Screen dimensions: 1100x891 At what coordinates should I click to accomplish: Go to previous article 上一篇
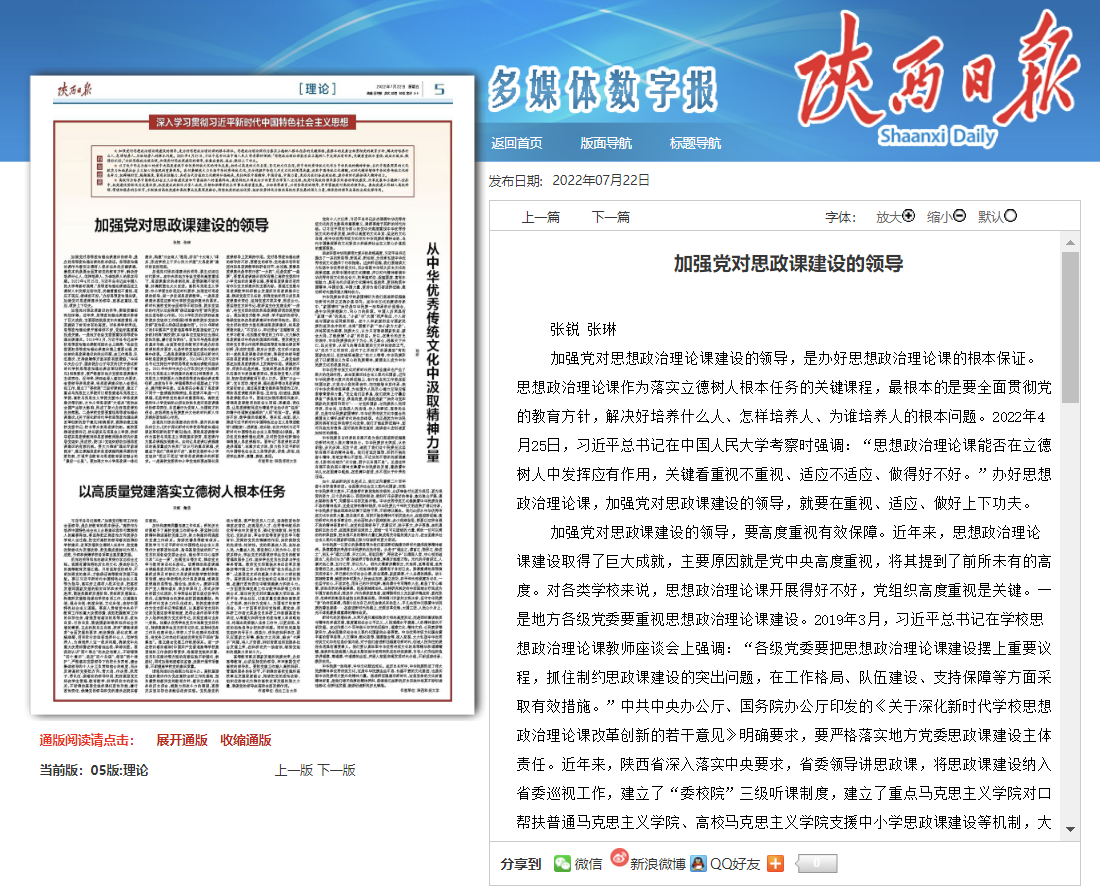541,217
